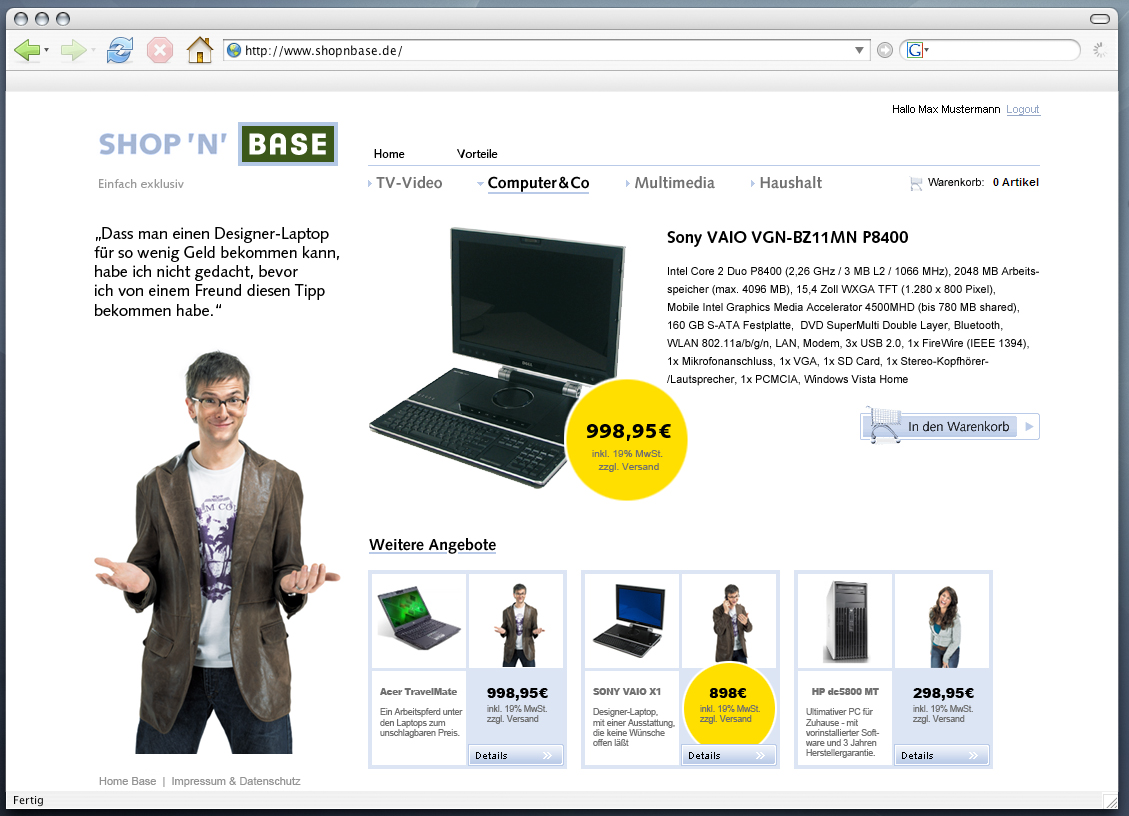Reload the page with the refresh icon
Viewport: 1129px width, 816px height.
pos(120,50)
